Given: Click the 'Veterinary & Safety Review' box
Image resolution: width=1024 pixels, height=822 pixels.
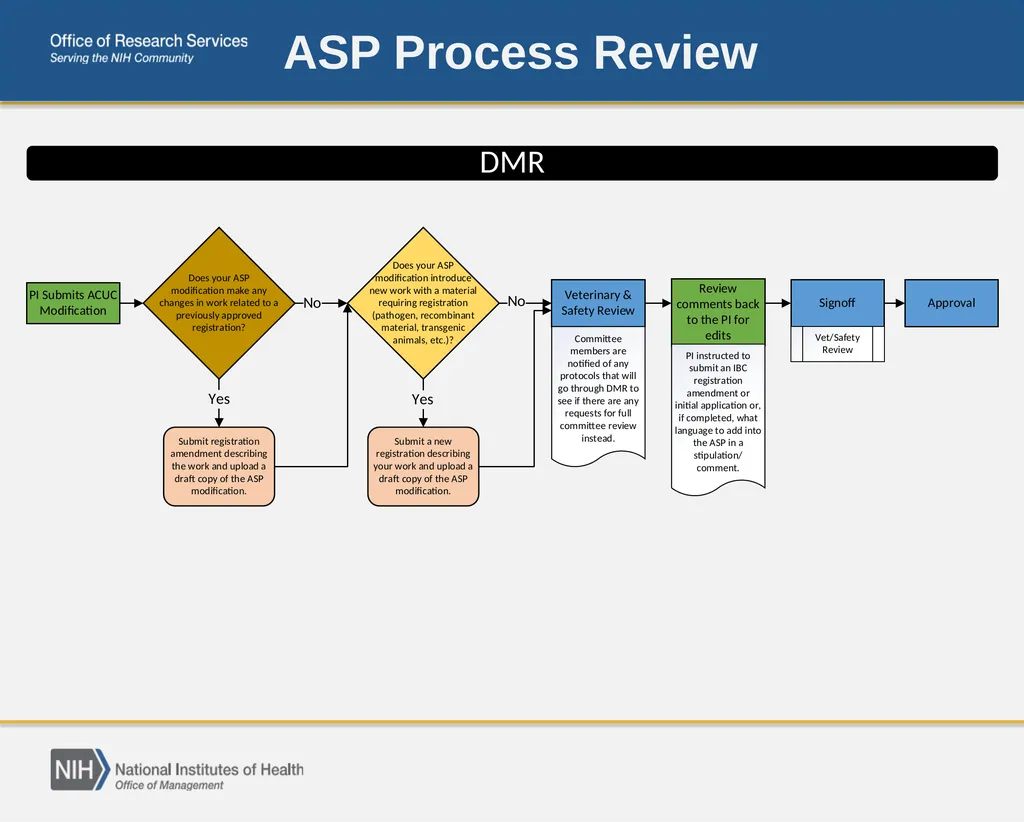Looking at the screenshot, I should pos(598,303).
